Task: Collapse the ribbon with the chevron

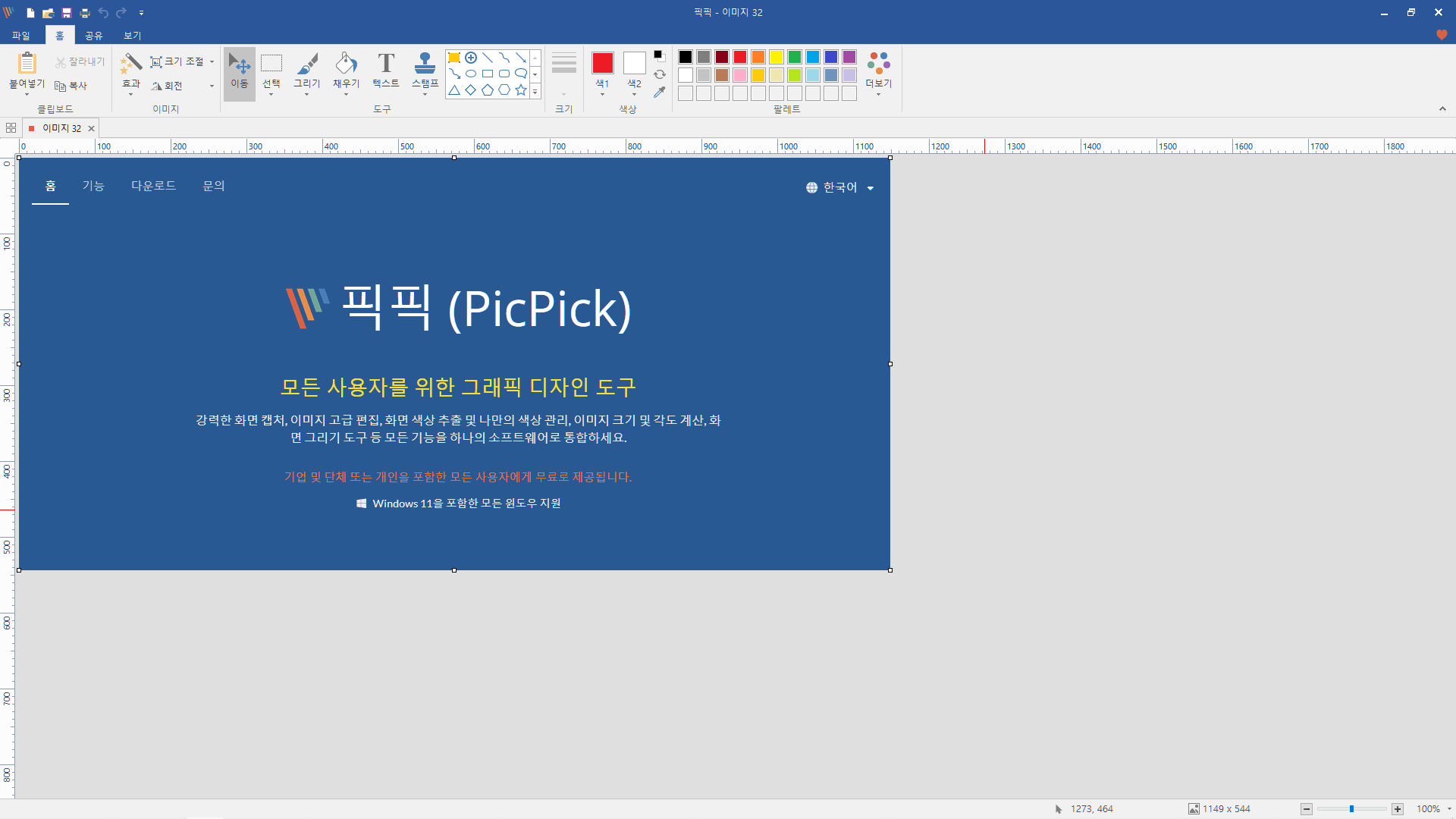Action: click(1443, 108)
